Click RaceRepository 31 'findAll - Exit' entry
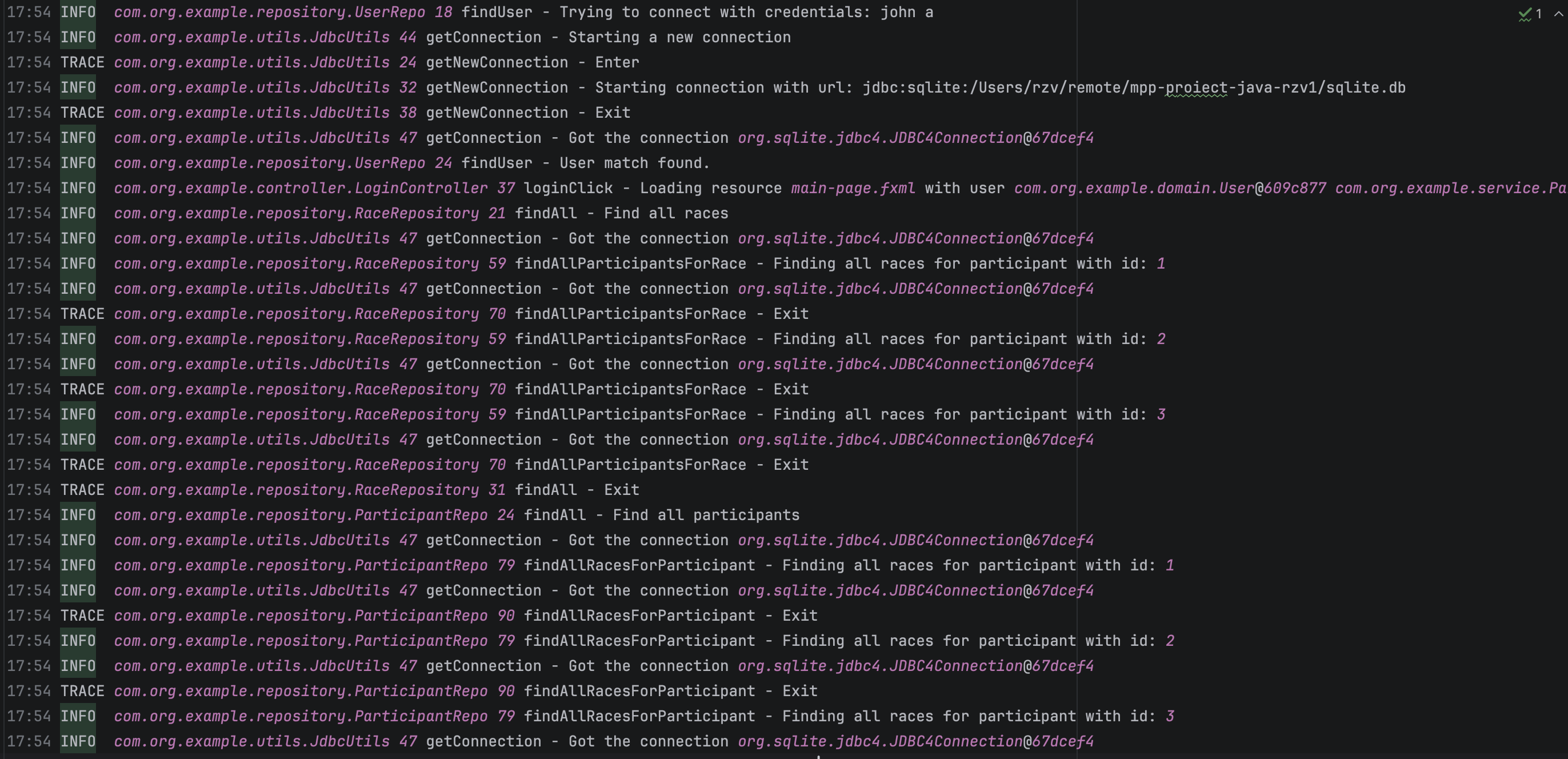1568x759 pixels. click(x=577, y=490)
